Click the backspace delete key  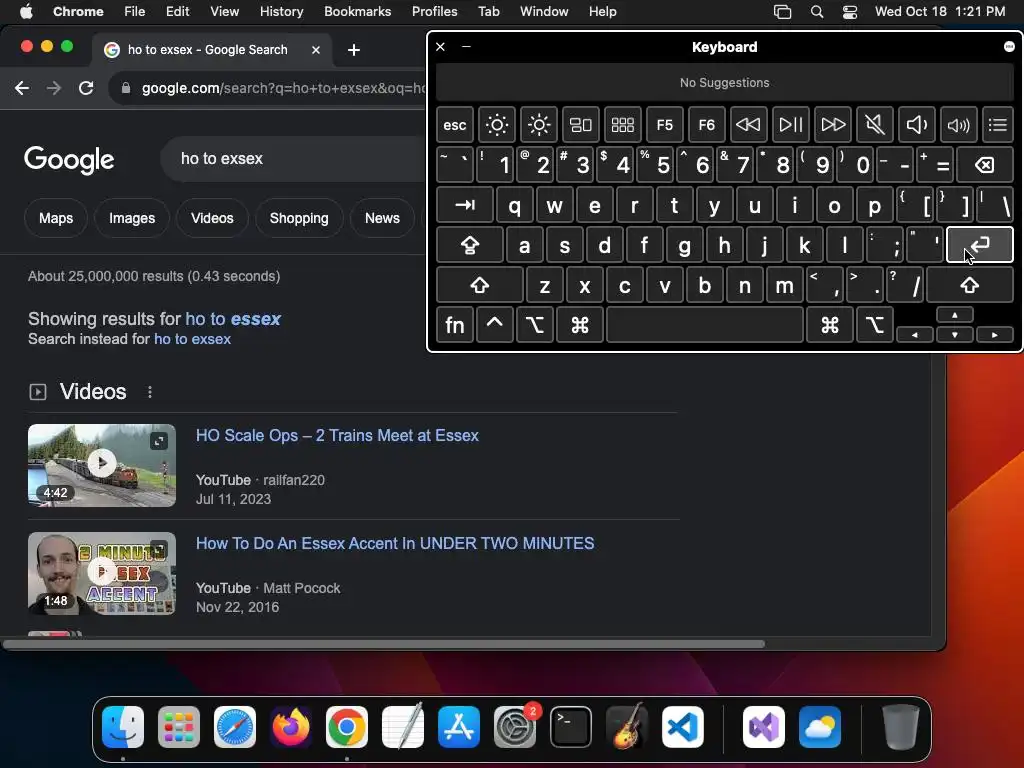pyautogui.click(x=985, y=165)
